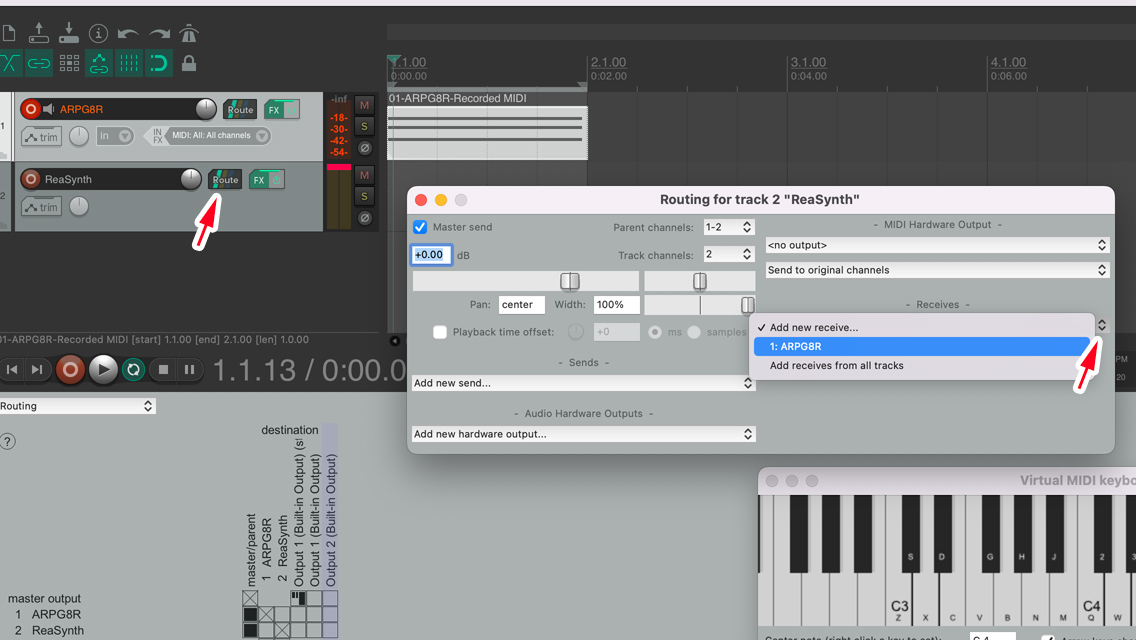The height and width of the screenshot is (640, 1136).
Task: Open project settings info icon
Action: click(x=99, y=33)
